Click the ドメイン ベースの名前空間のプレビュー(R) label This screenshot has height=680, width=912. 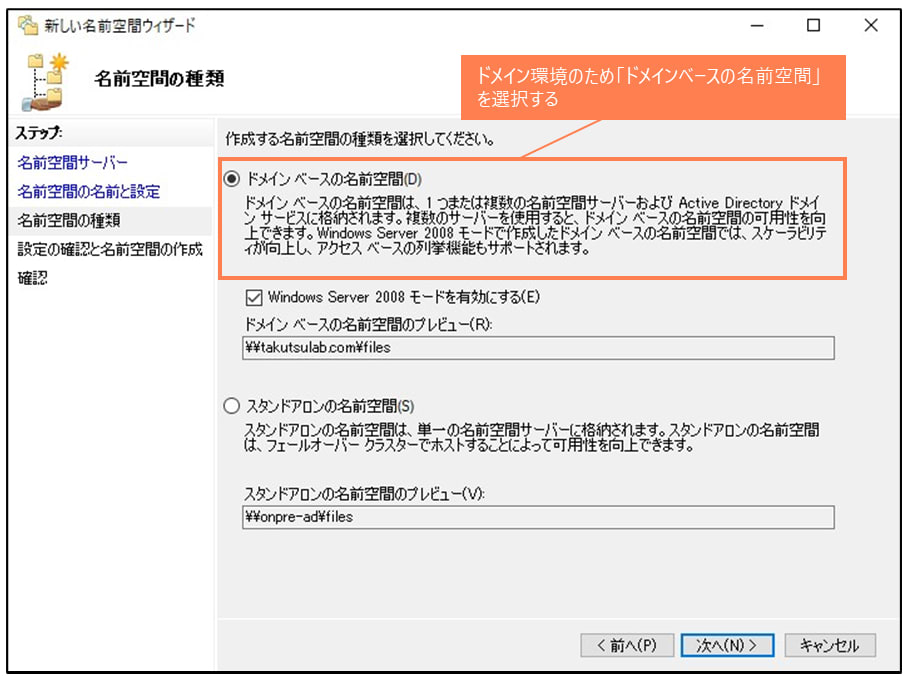click(x=368, y=324)
